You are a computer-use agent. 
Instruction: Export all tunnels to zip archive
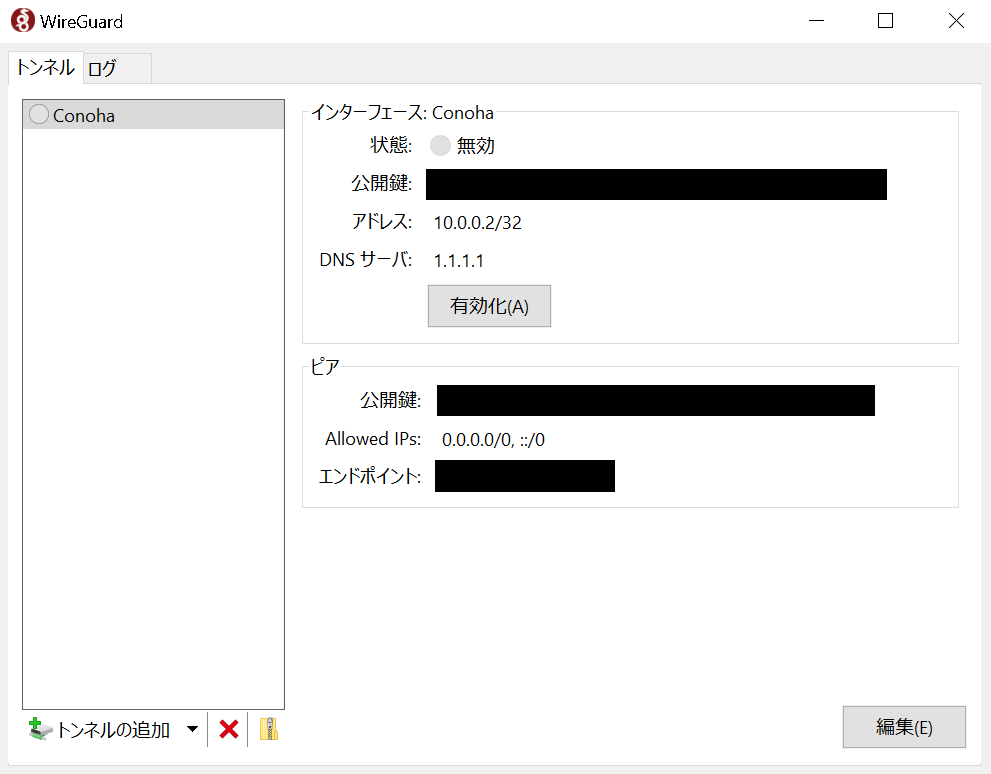pyautogui.click(x=269, y=729)
